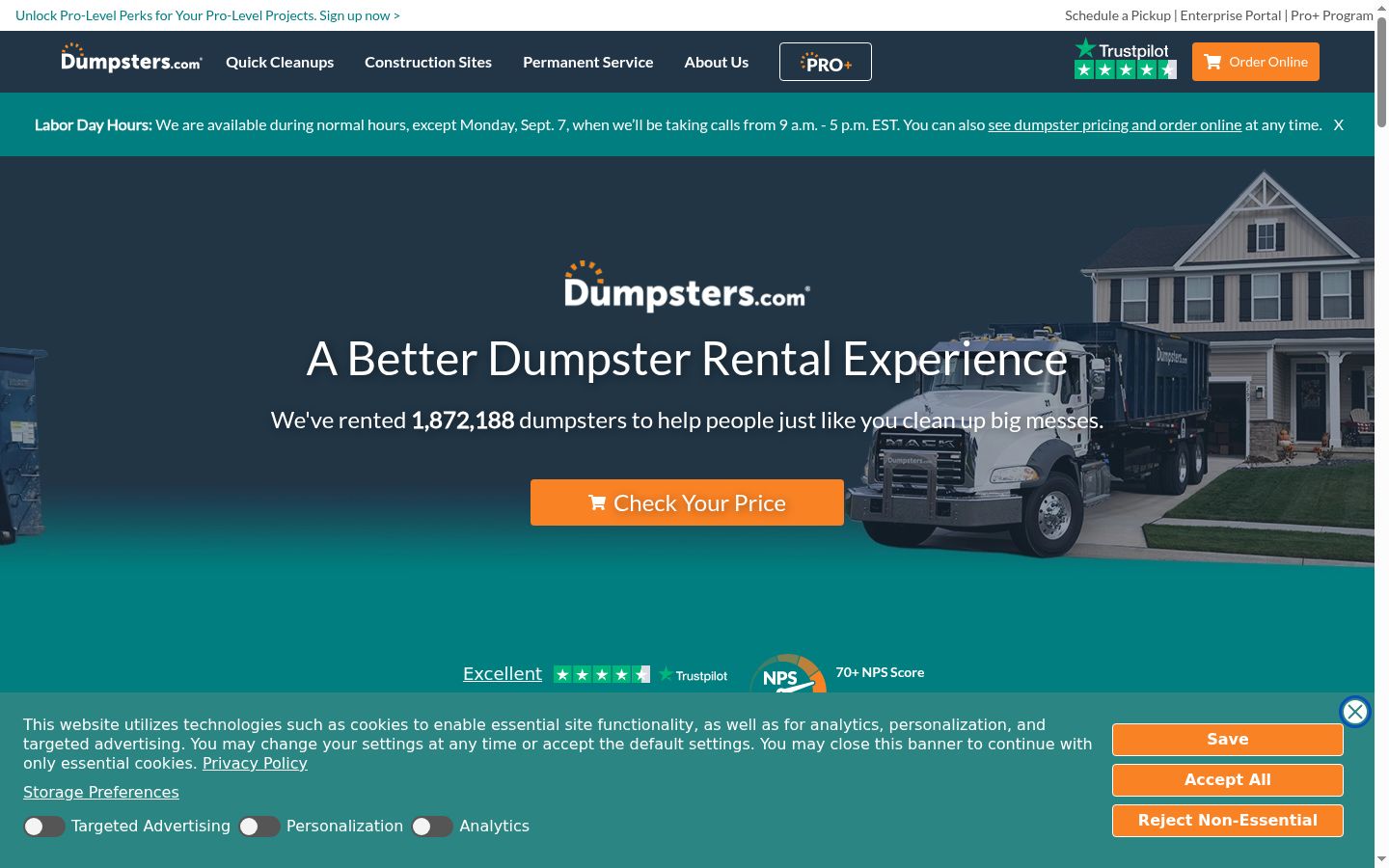Click the large Dumpsters.com hero logo
The width and height of the screenshot is (1389, 868).
click(x=687, y=285)
